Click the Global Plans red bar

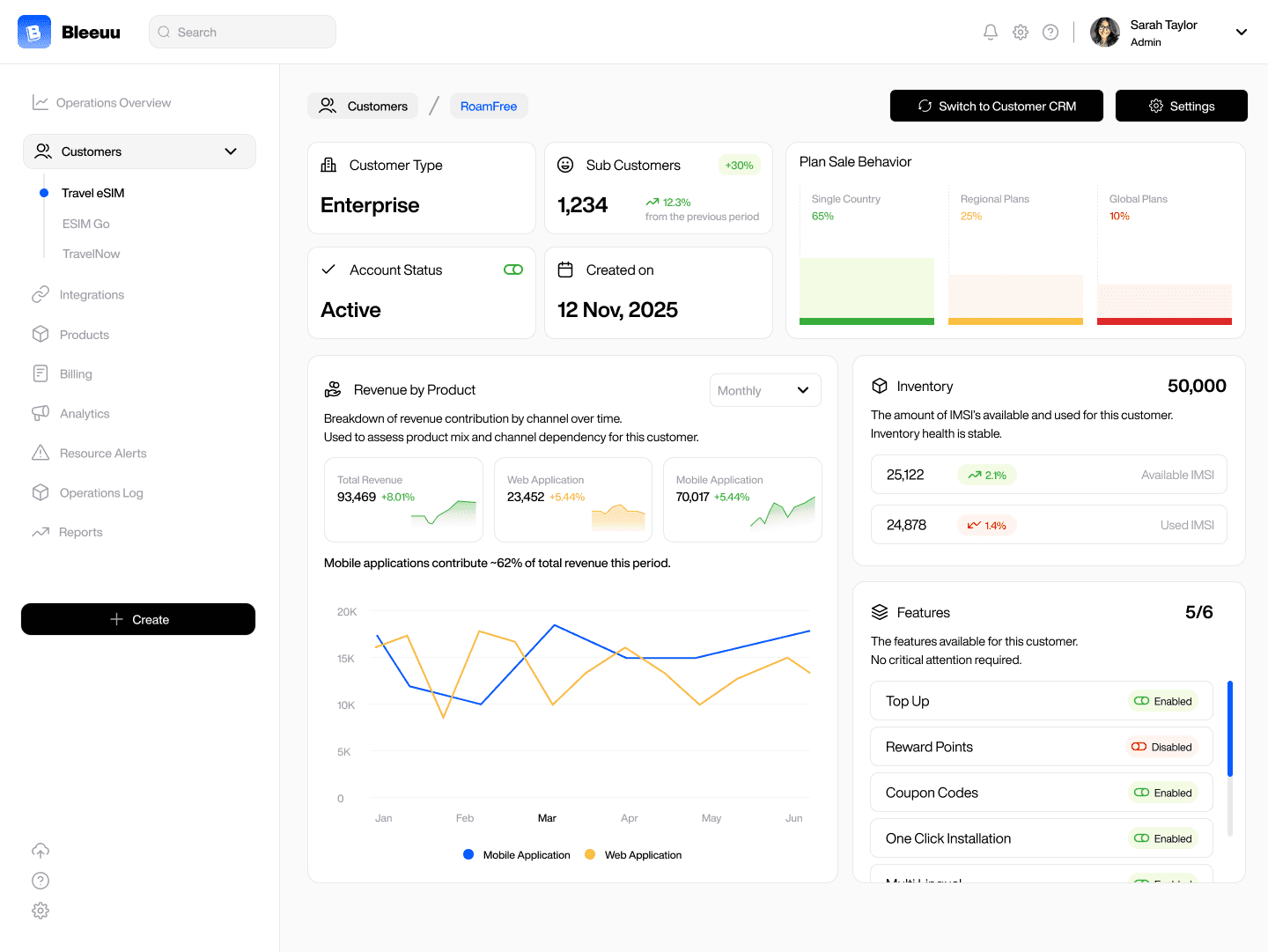pos(1164,305)
